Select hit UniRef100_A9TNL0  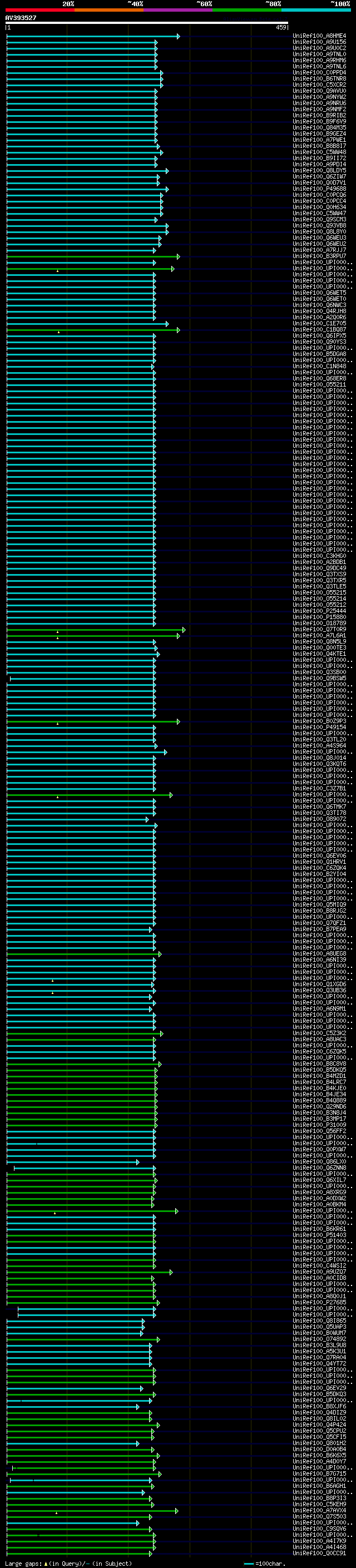(x=319, y=54)
